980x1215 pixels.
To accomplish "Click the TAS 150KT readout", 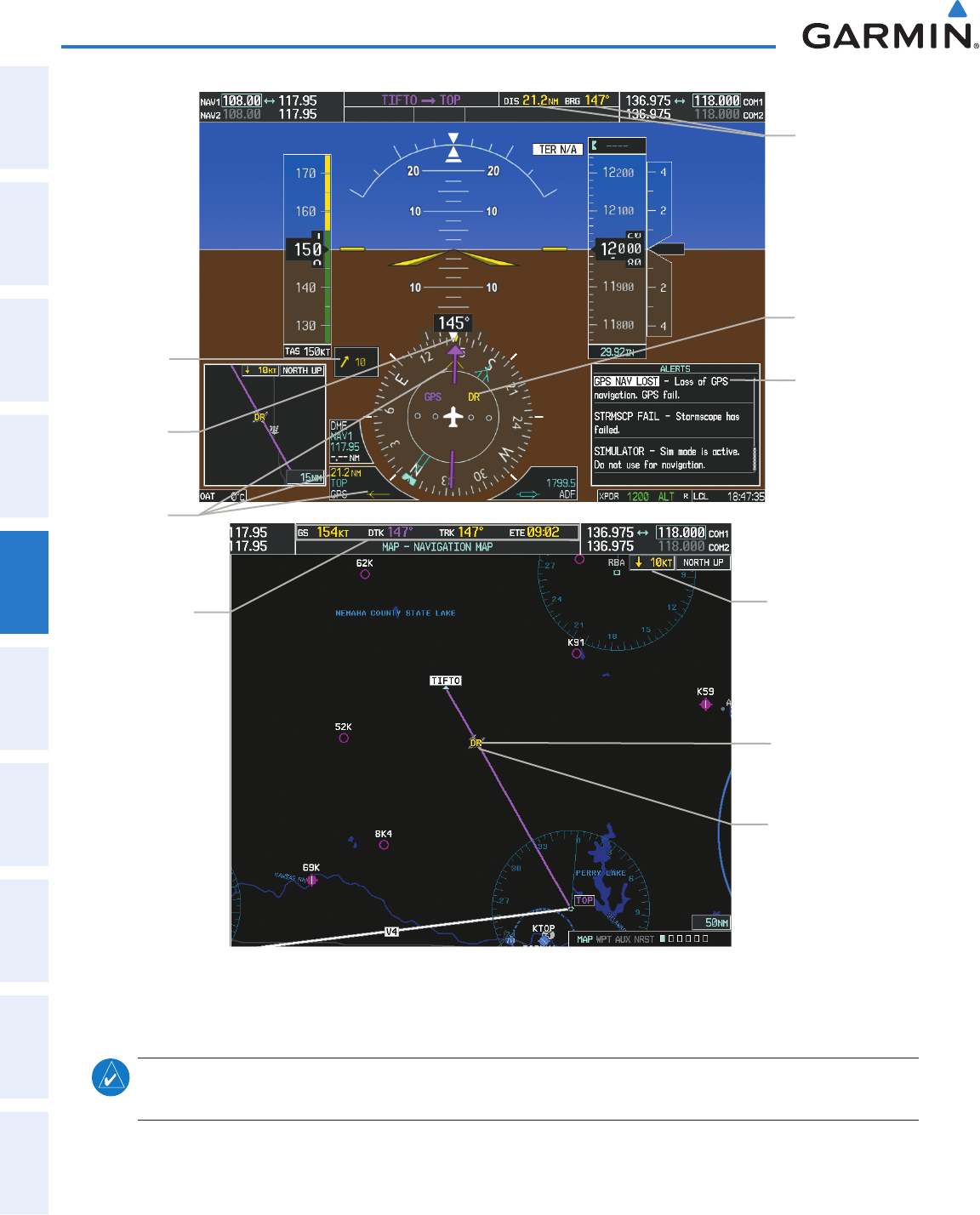I will tap(308, 351).
